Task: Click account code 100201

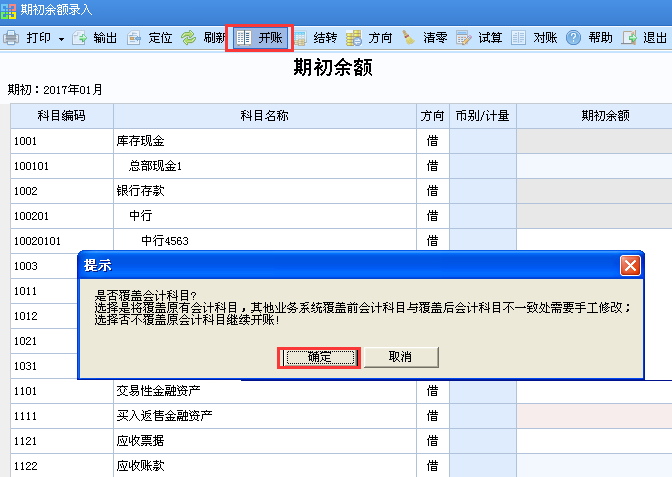Action: click(31, 216)
